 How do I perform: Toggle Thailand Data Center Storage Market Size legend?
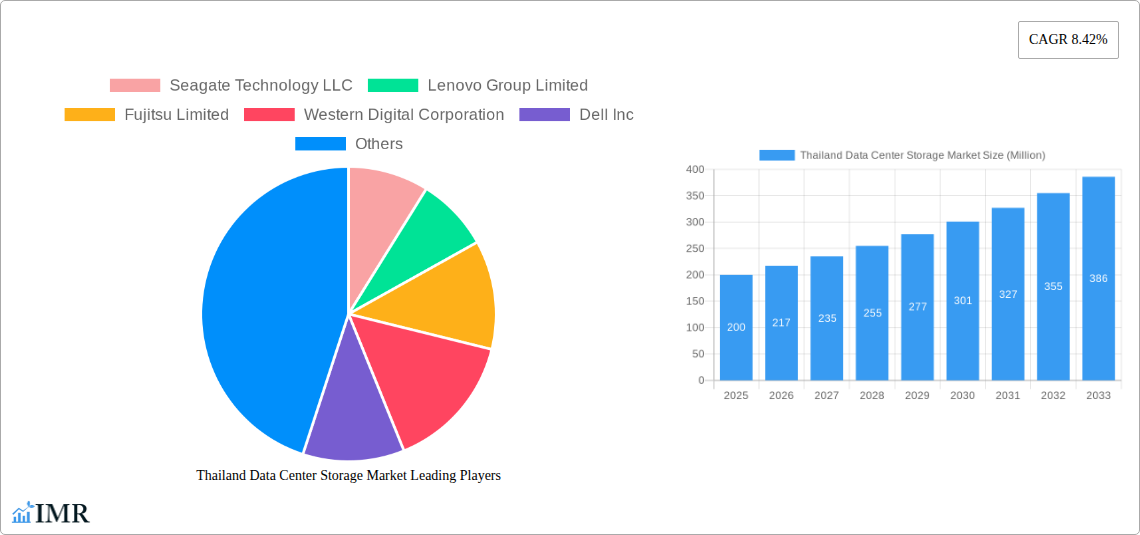[902, 155]
